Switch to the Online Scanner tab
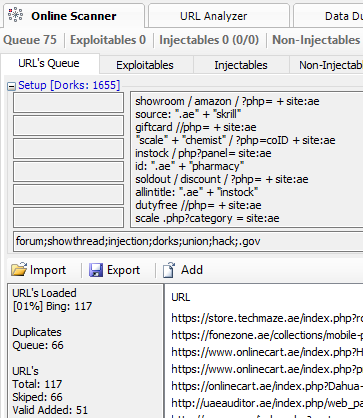 coord(74,16)
